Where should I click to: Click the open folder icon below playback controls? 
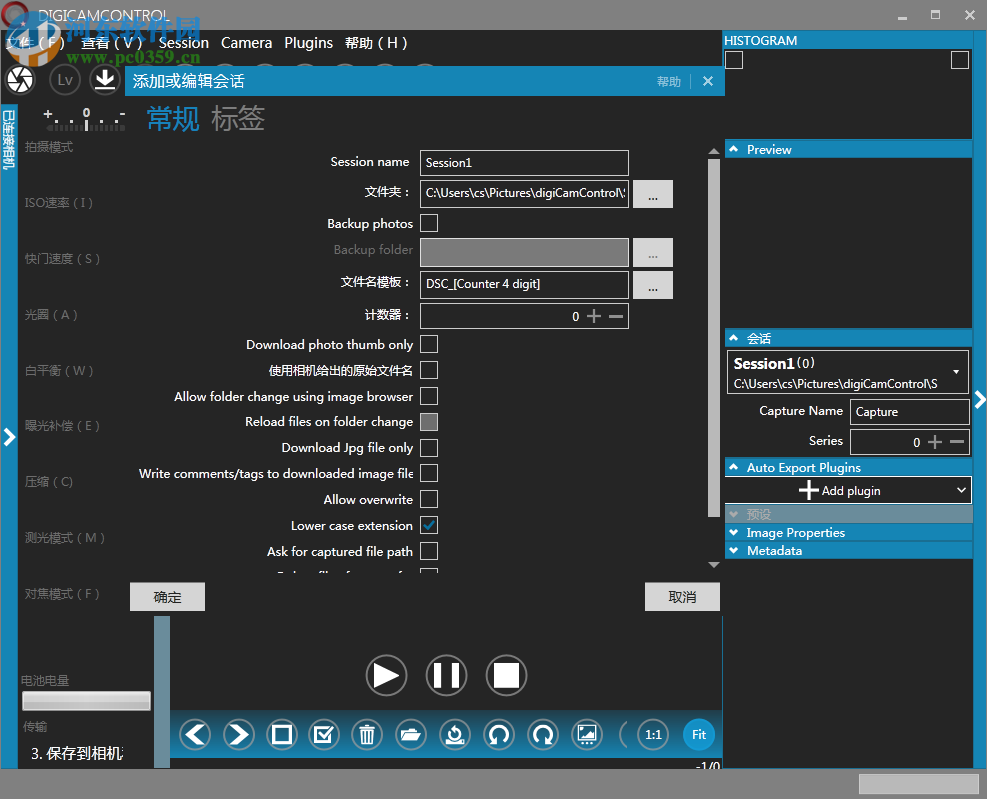click(410, 734)
